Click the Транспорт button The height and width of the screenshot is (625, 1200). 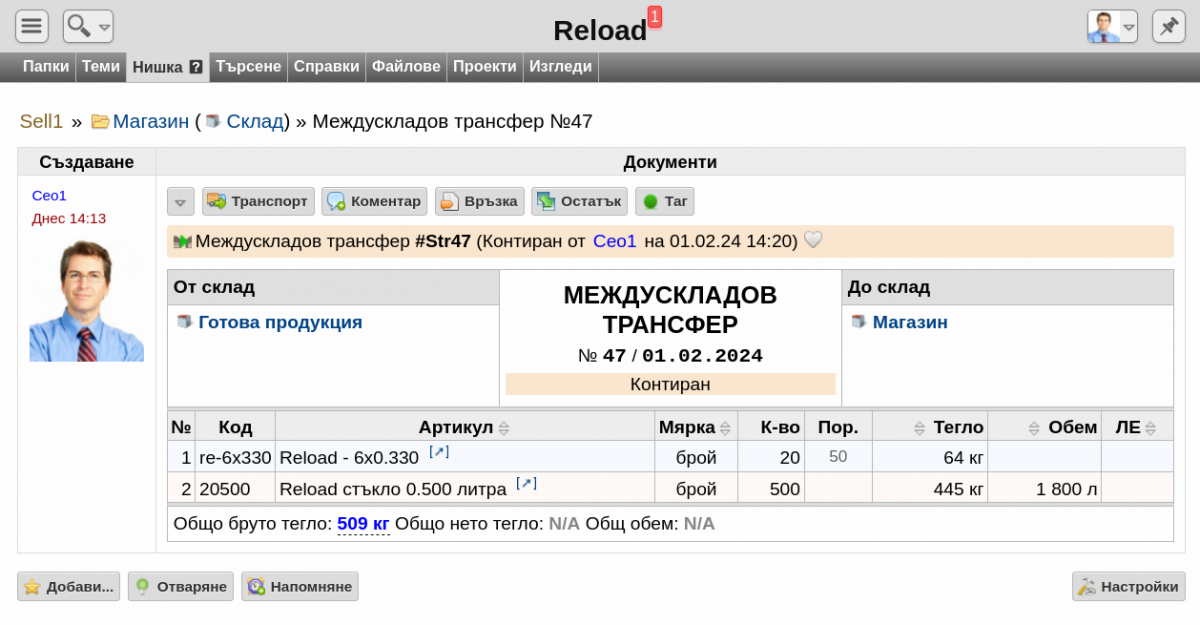[x=258, y=201]
